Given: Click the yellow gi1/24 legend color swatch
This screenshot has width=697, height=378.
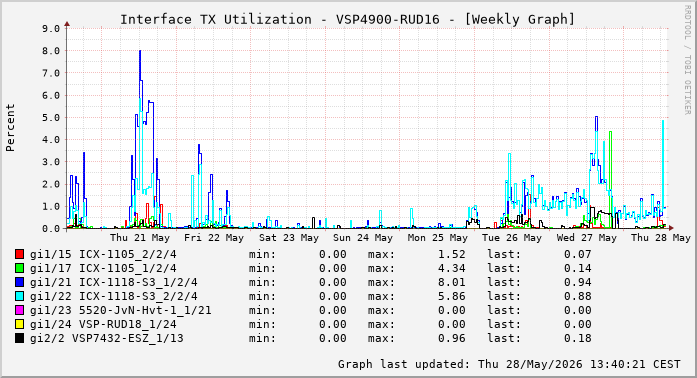Looking at the screenshot, I should [x=19, y=324].
